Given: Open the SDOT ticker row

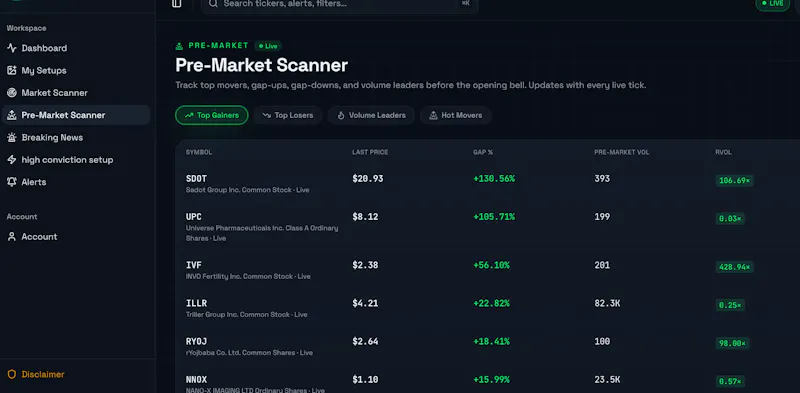Looking at the screenshot, I should pos(487,184).
